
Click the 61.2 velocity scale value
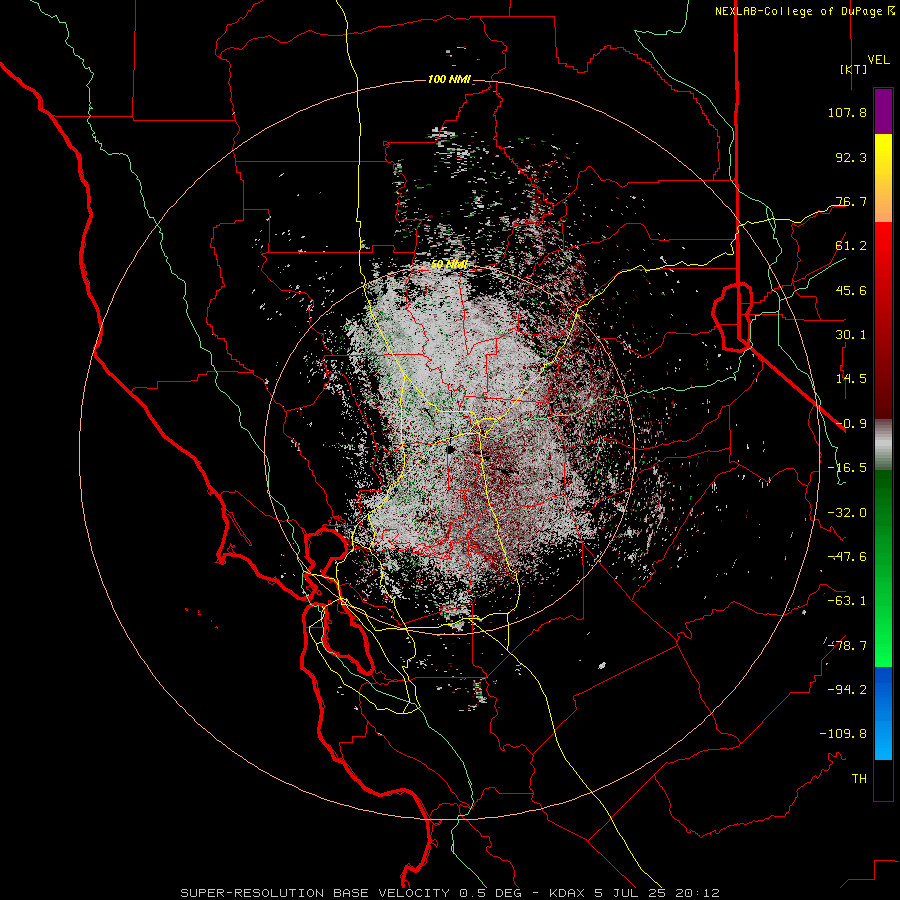coord(851,246)
